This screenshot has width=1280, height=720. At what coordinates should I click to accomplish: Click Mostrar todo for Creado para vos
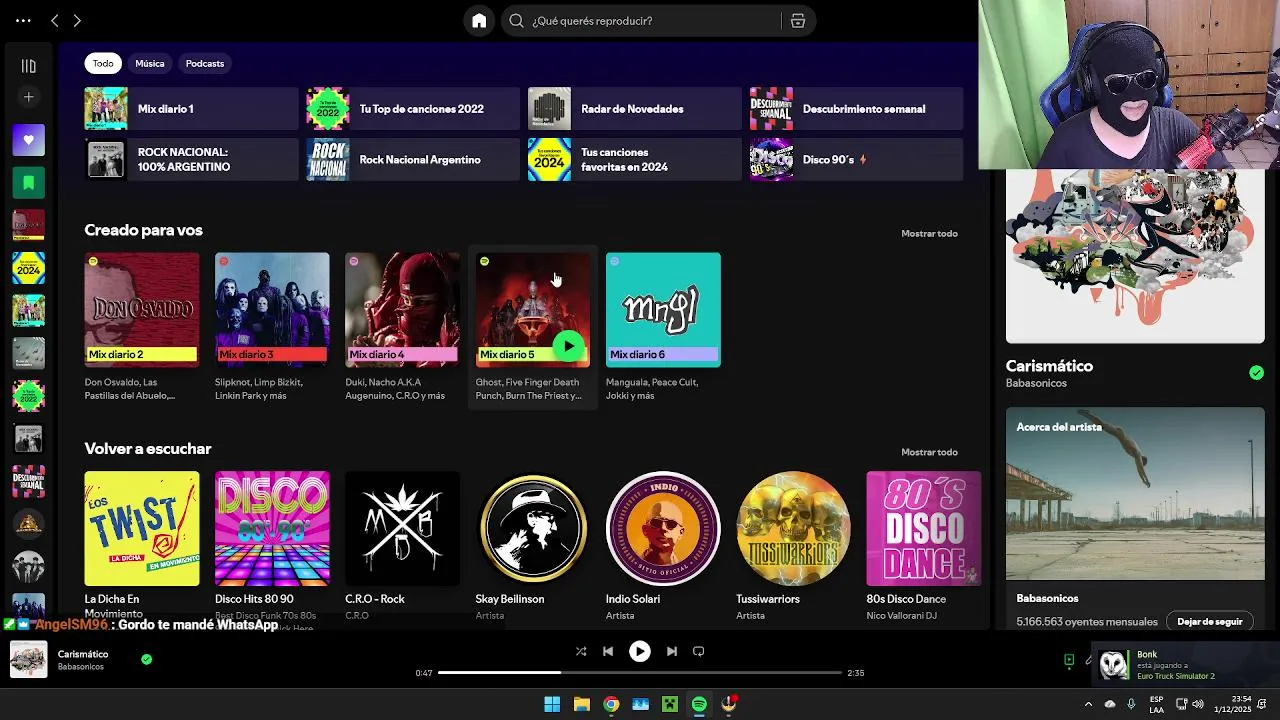tap(929, 234)
